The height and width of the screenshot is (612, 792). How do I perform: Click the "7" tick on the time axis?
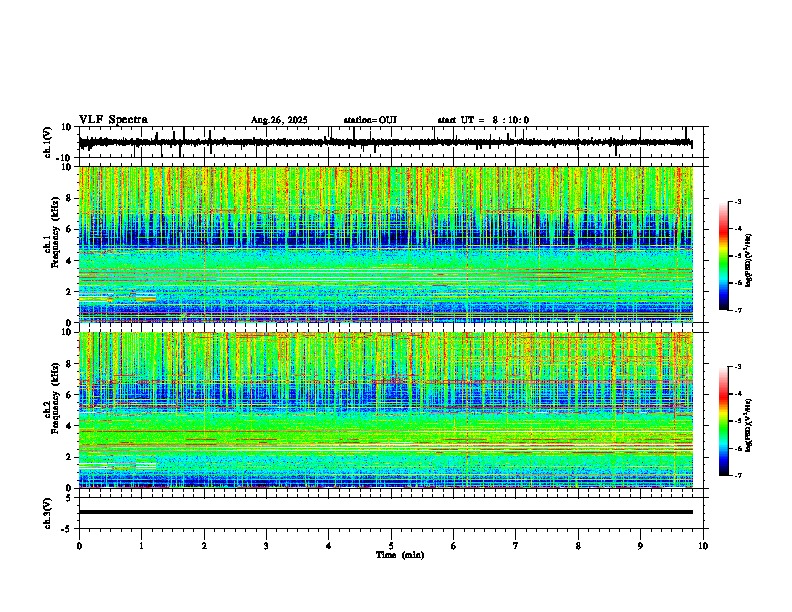516,546
